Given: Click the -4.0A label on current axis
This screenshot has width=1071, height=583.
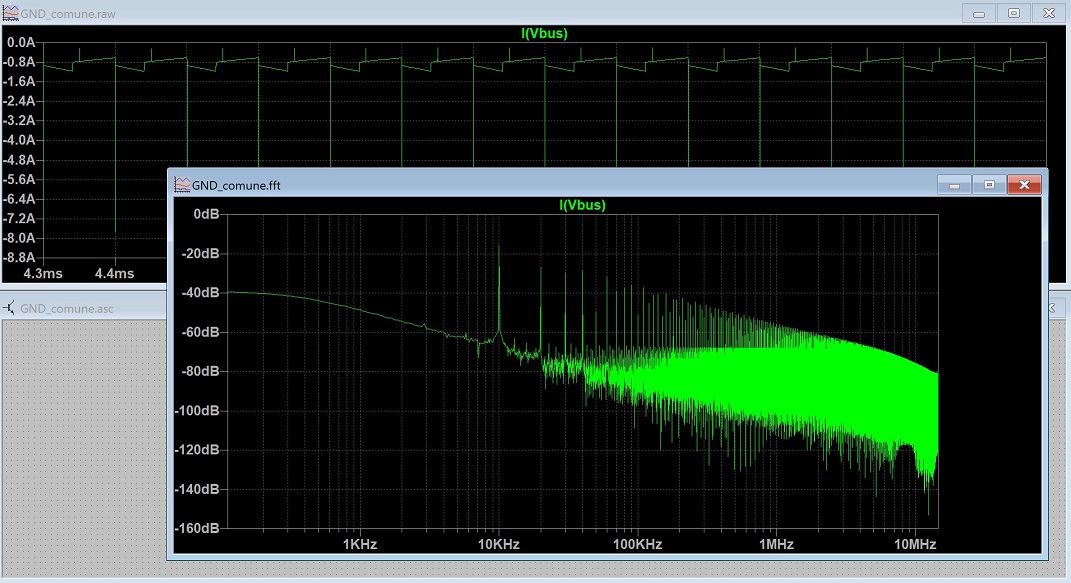Looking at the screenshot, I should (21, 140).
